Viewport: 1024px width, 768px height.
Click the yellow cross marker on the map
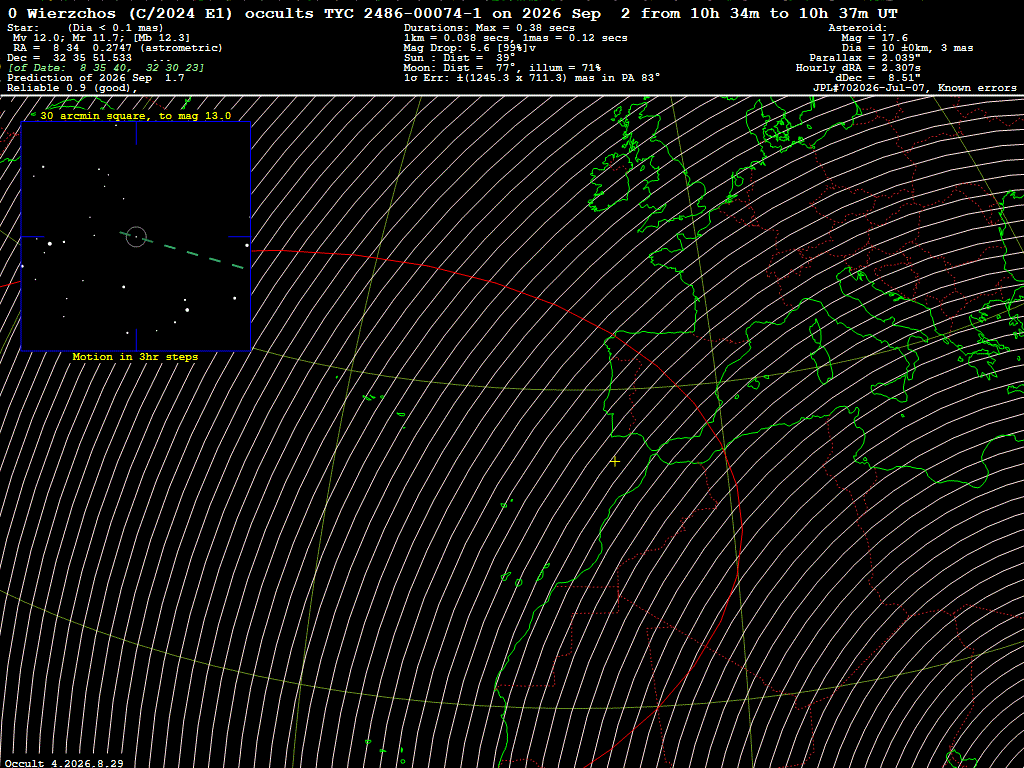[x=615, y=462]
